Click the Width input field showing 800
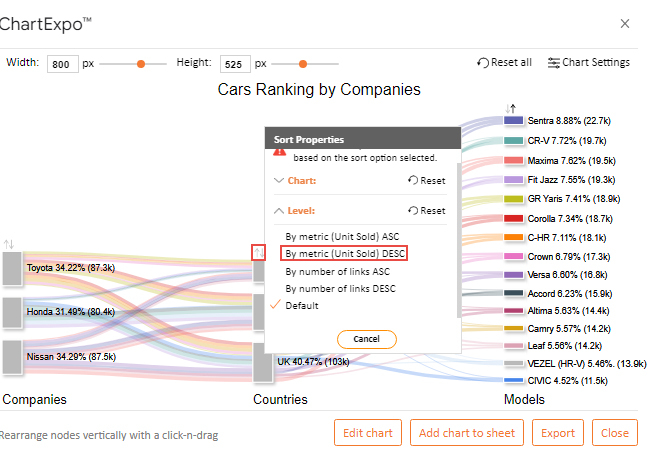The image size is (648, 464). [x=63, y=64]
